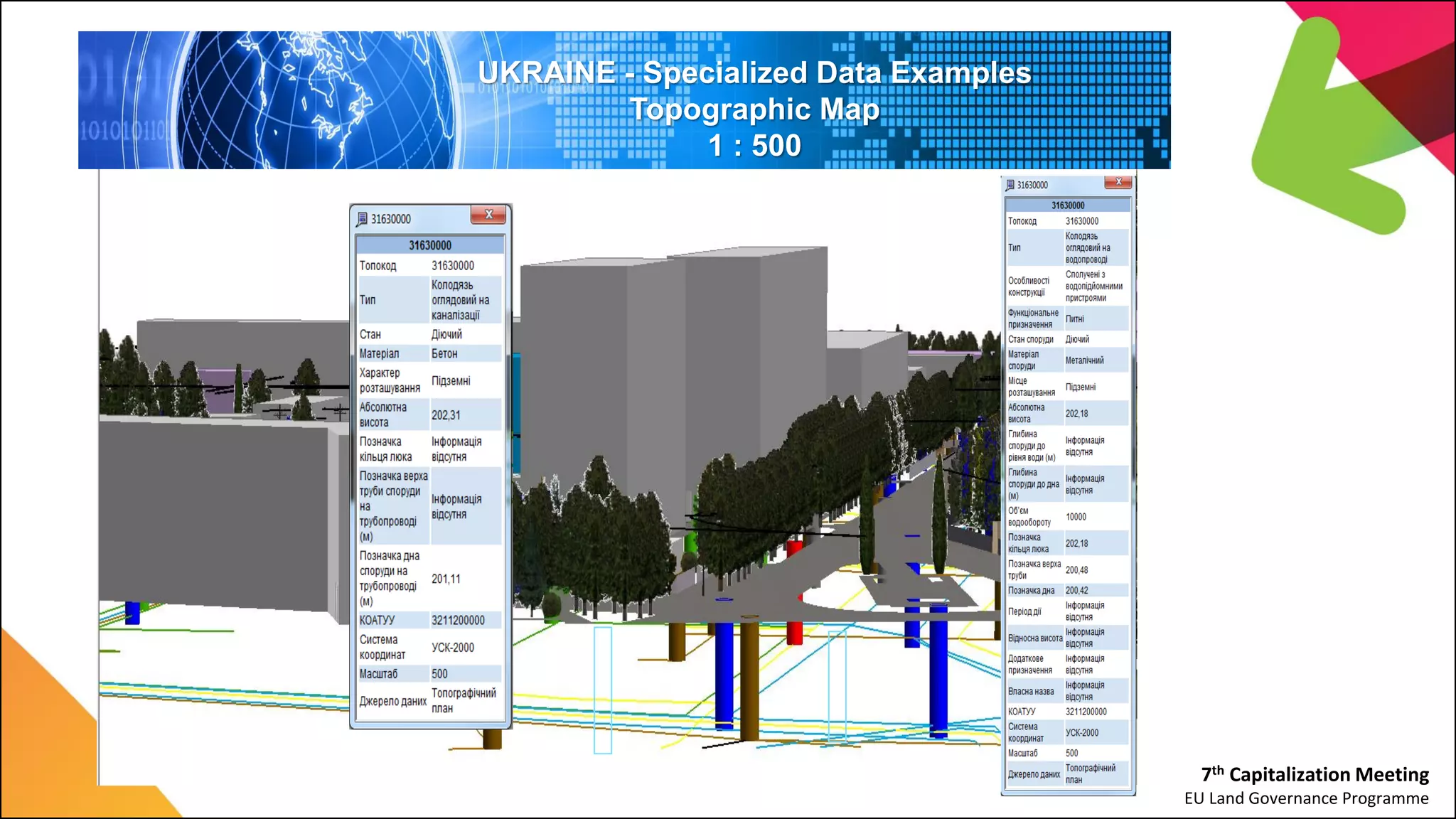This screenshot has height=819, width=1456.
Task: Click the slide title 'Topographic Map'
Action: 754,109
